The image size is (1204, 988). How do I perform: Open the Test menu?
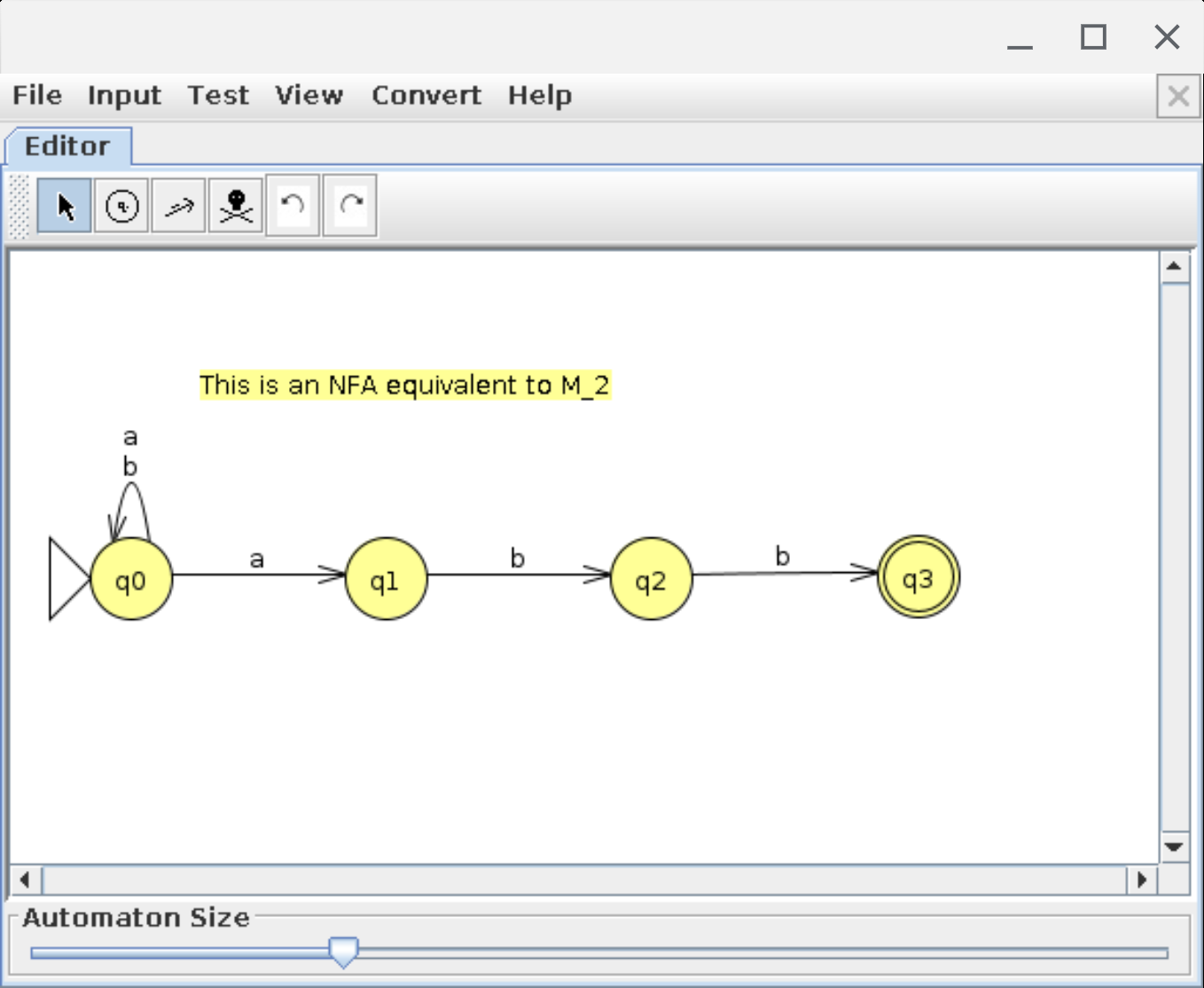coord(218,96)
